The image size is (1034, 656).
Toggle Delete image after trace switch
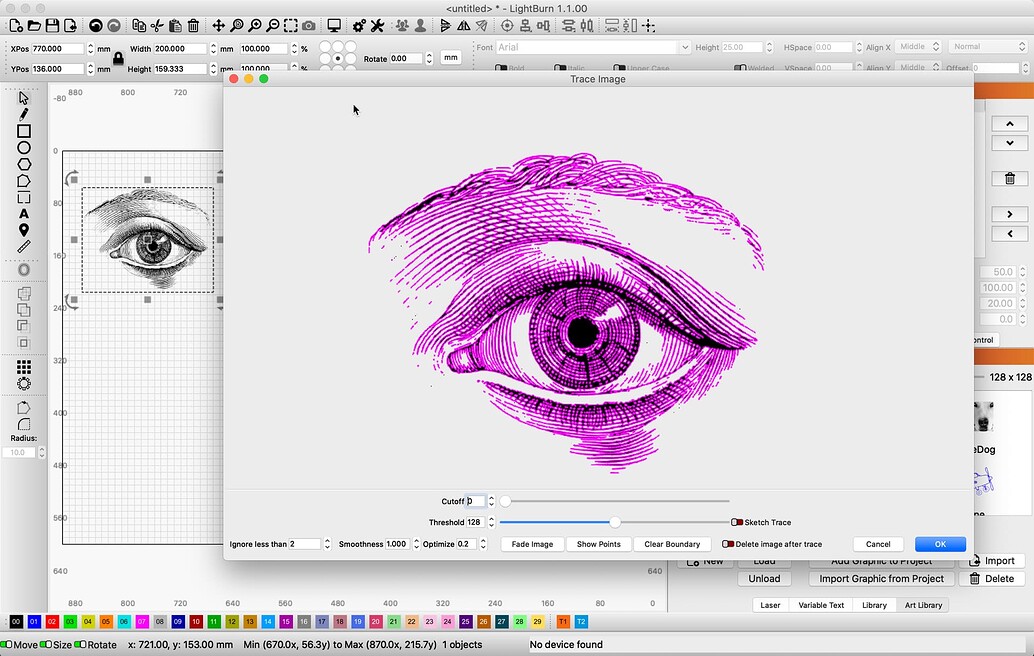[x=727, y=544]
